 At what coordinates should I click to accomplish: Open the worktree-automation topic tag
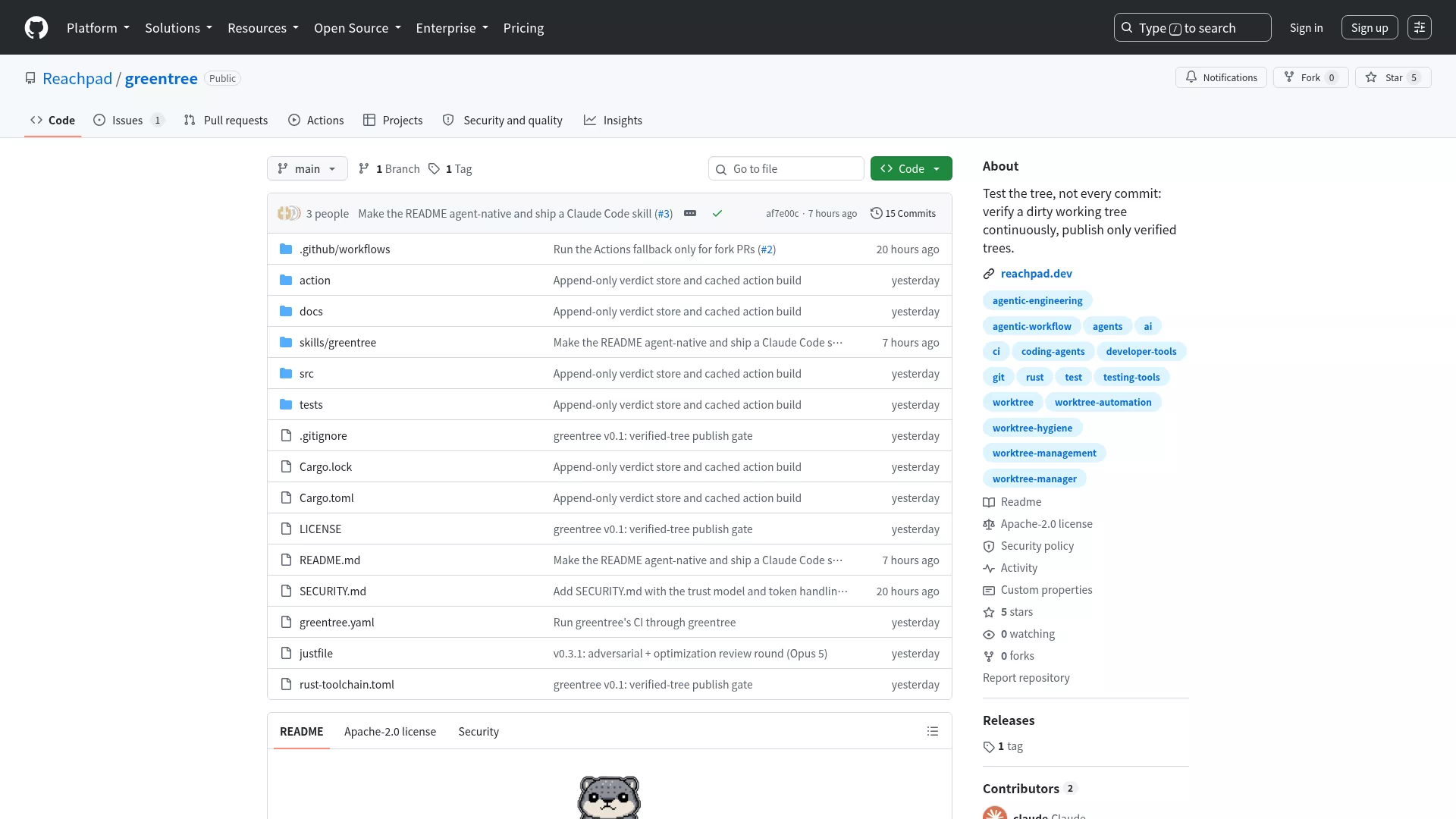(1103, 402)
